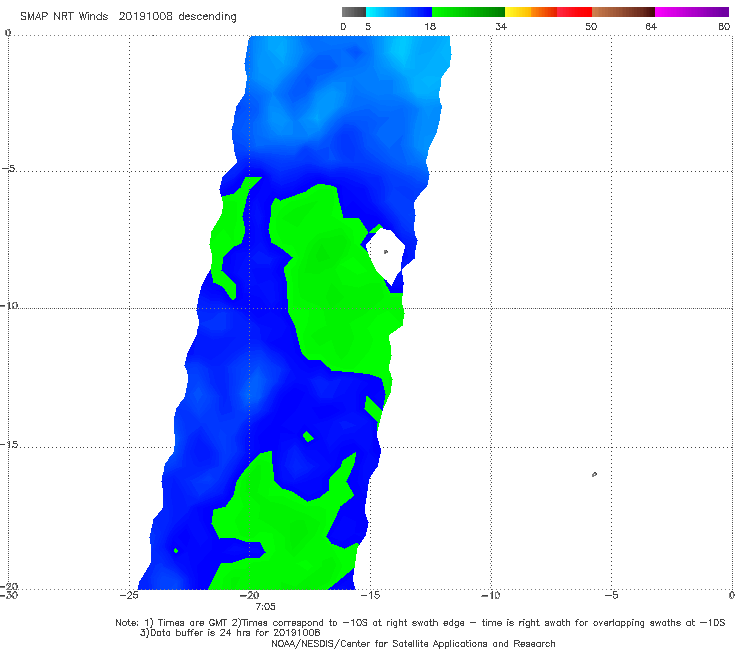Screen dimensions: 740x650
Task: Click the green segment of the color bar
Action: 469,12
